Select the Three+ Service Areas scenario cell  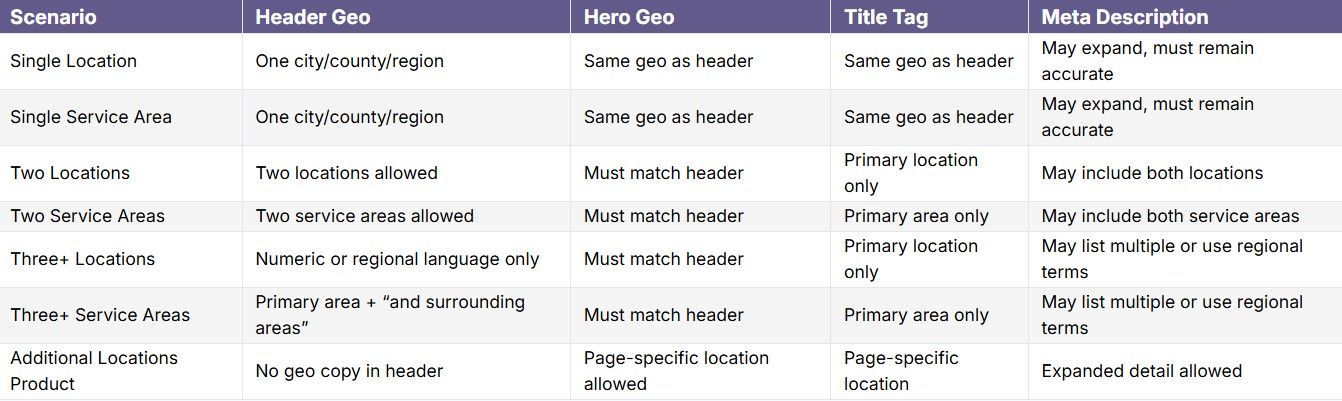100,315
